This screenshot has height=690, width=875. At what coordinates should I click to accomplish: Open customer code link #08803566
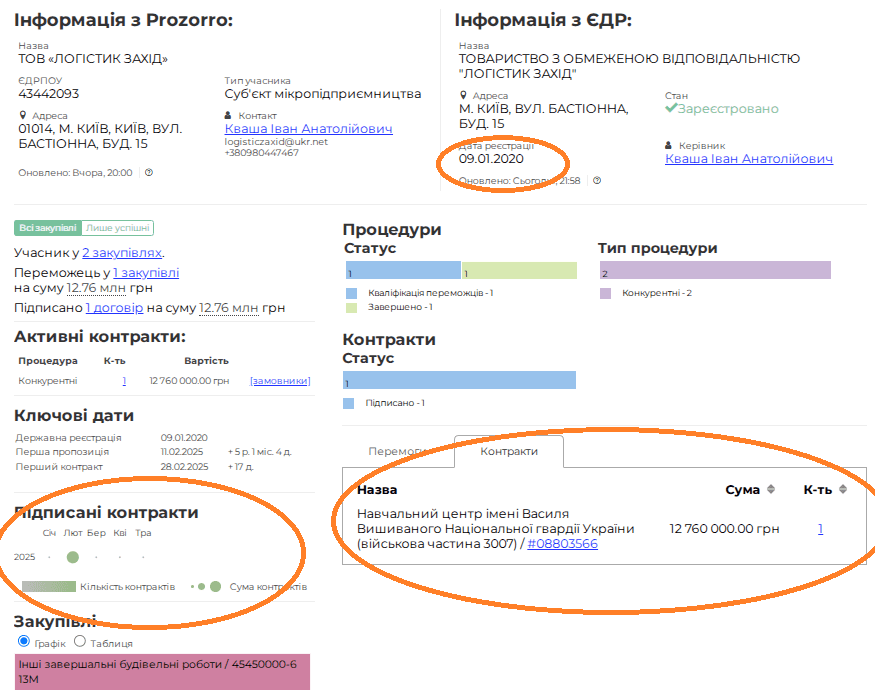[562, 543]
